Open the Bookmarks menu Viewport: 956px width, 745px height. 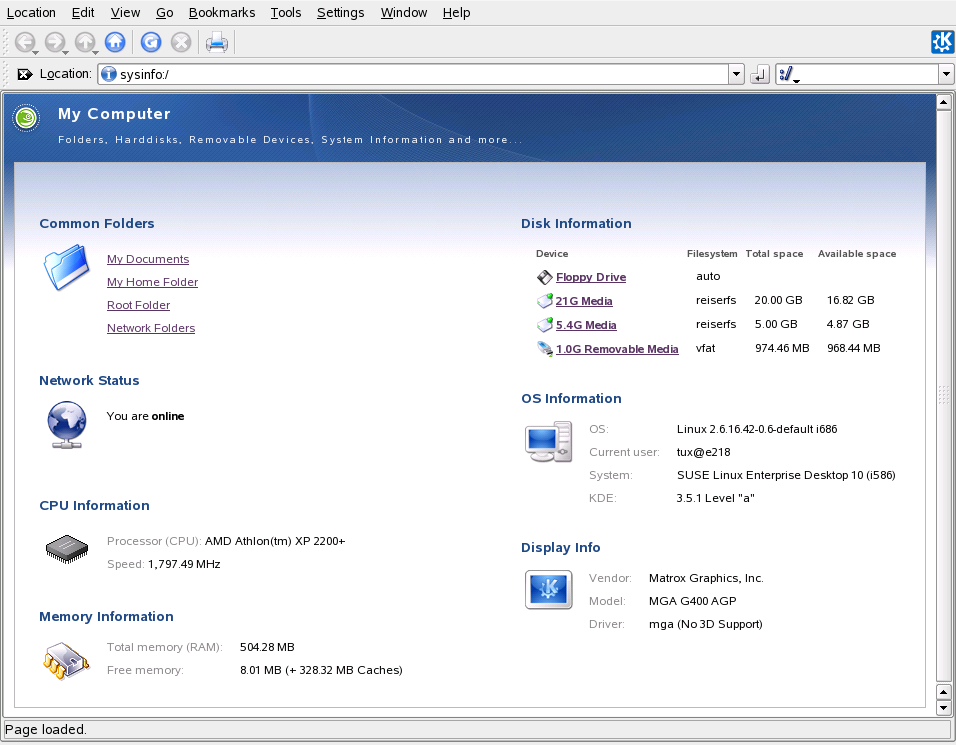point(221,12)
